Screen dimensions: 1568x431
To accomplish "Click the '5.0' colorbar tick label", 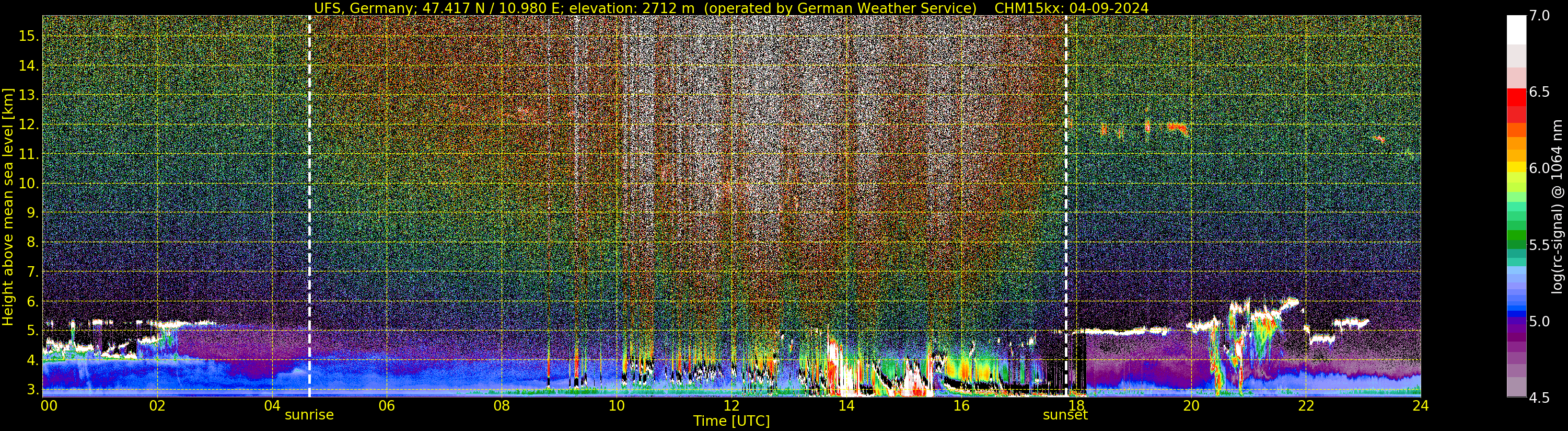I will (x=1539, y=321).
